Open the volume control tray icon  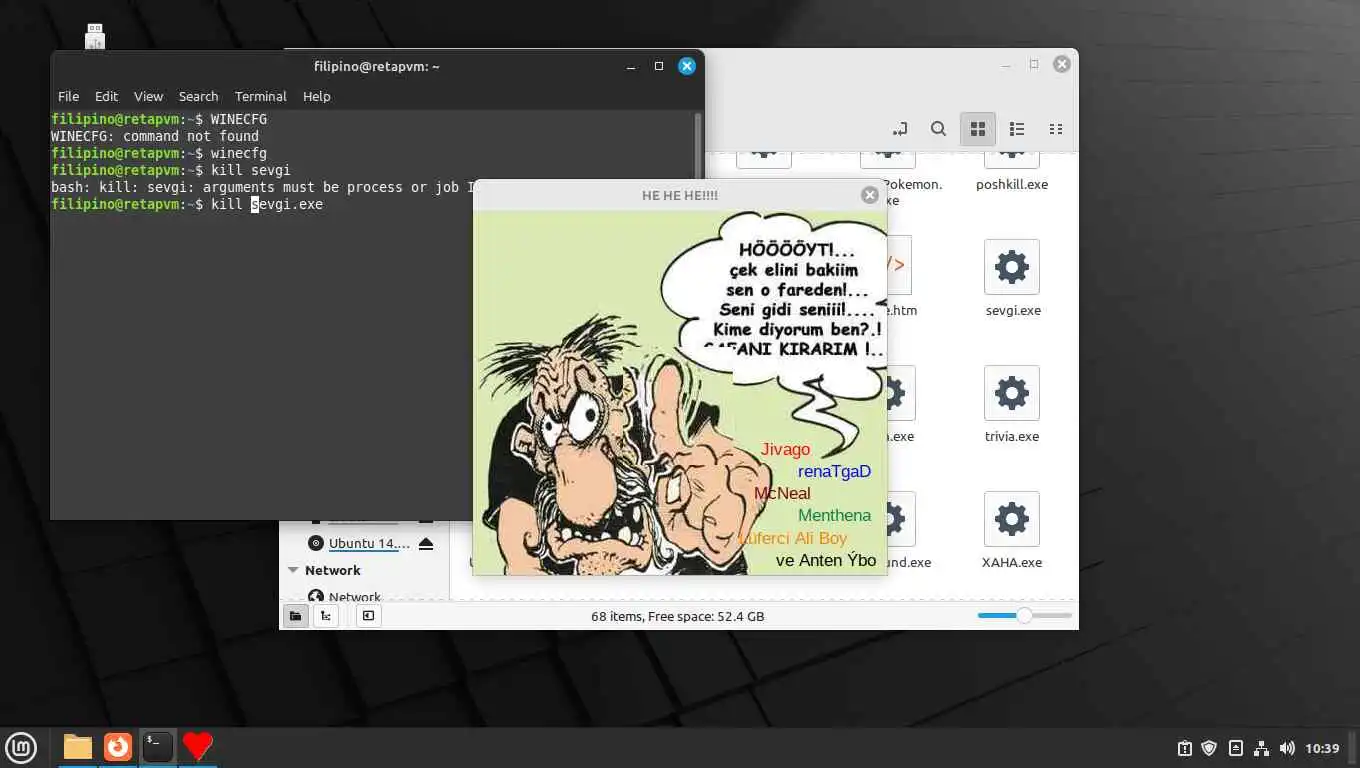[1287, 748]
